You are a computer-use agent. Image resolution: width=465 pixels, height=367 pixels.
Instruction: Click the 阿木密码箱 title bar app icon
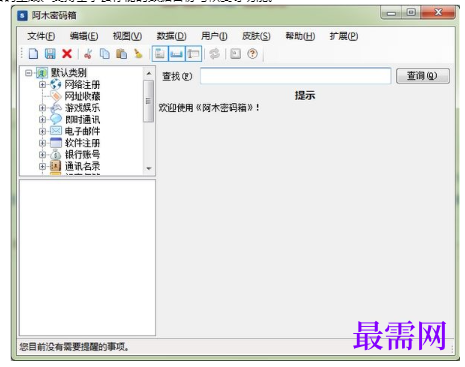coord(22,15)
